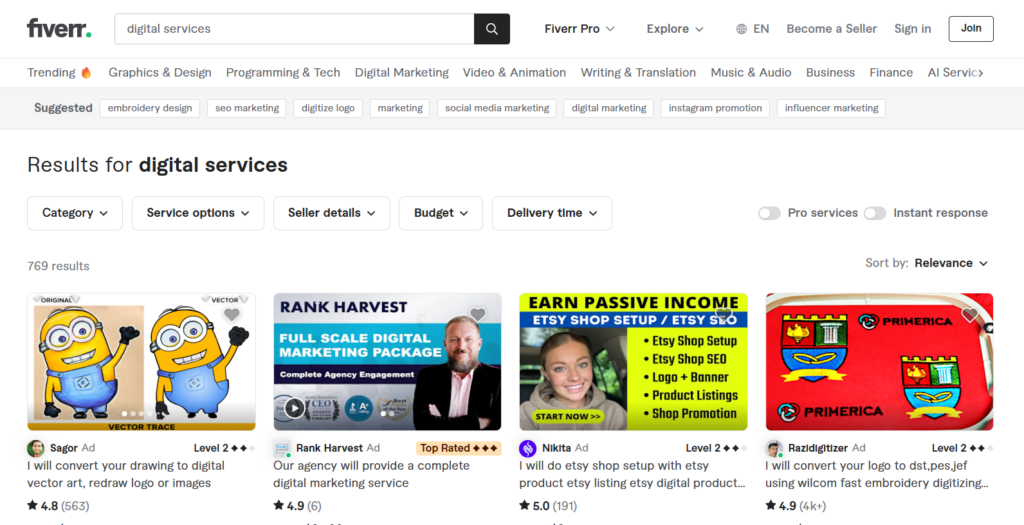Open Graphics & Design category
The height and width of the screenshot is (525, 1024).
point(160,72)
